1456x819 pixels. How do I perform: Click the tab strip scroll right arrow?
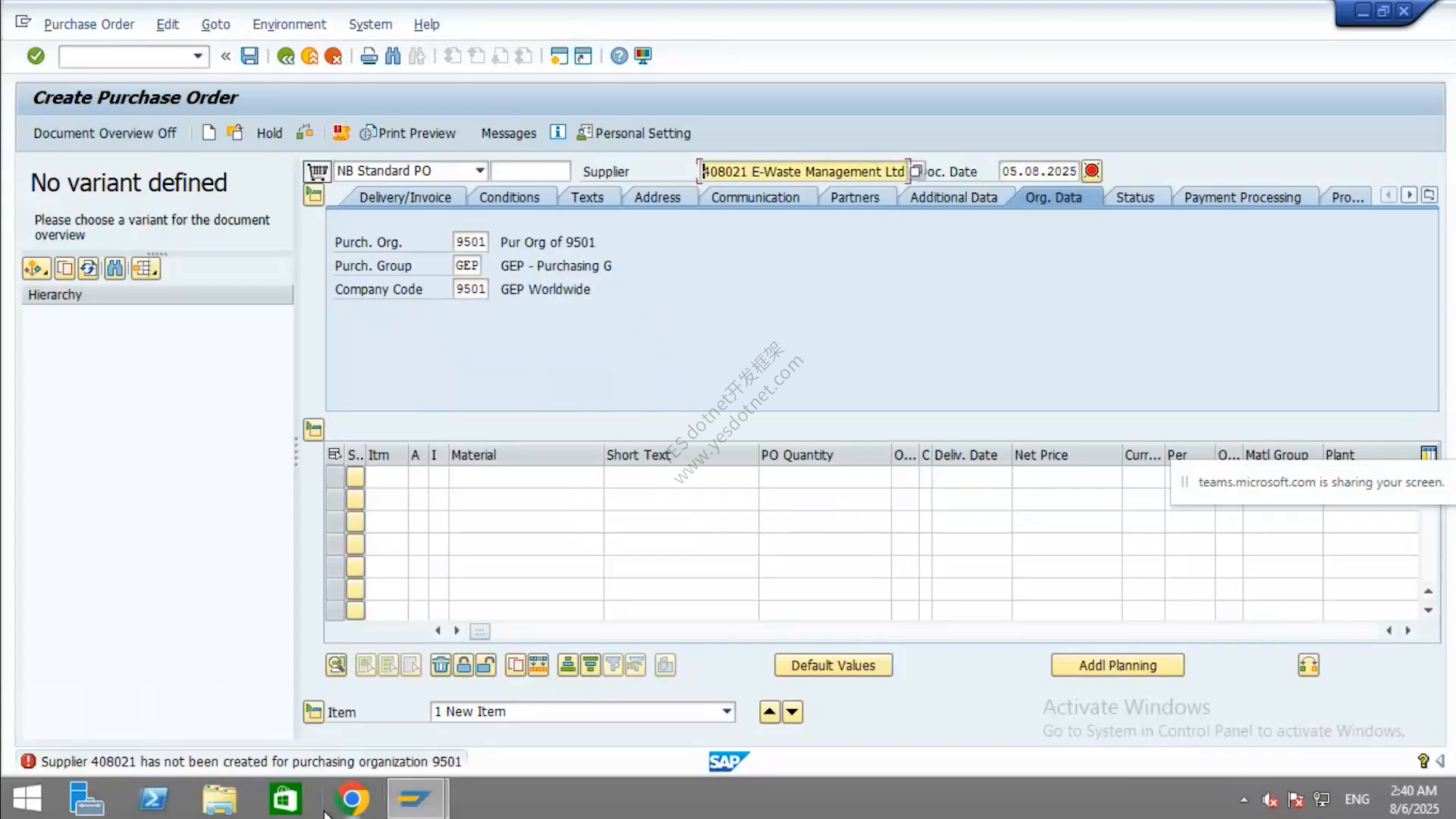coord(1409,195)
